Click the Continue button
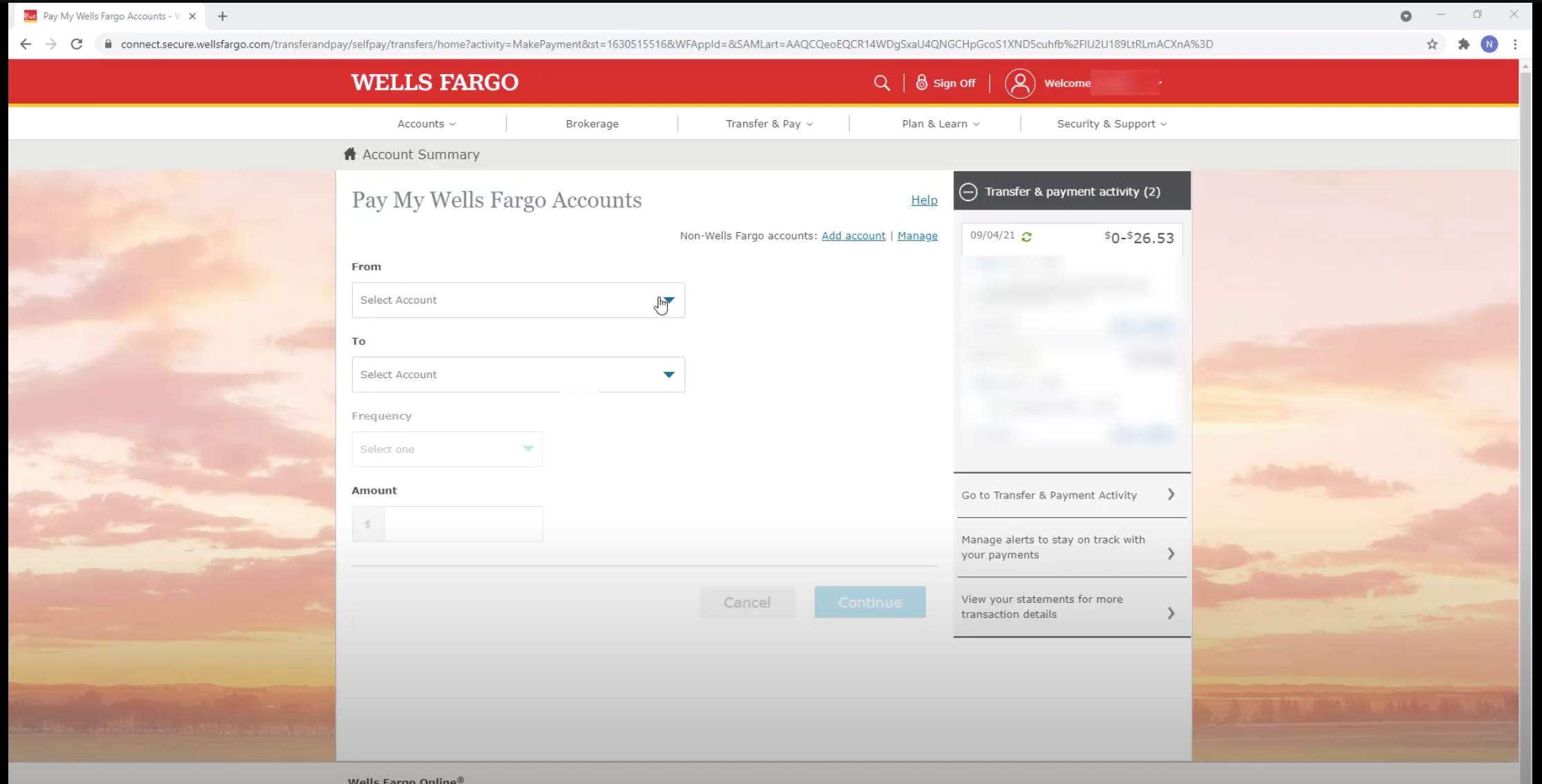The width and height of the screenshot is (1542, 784). coord(869,601)
